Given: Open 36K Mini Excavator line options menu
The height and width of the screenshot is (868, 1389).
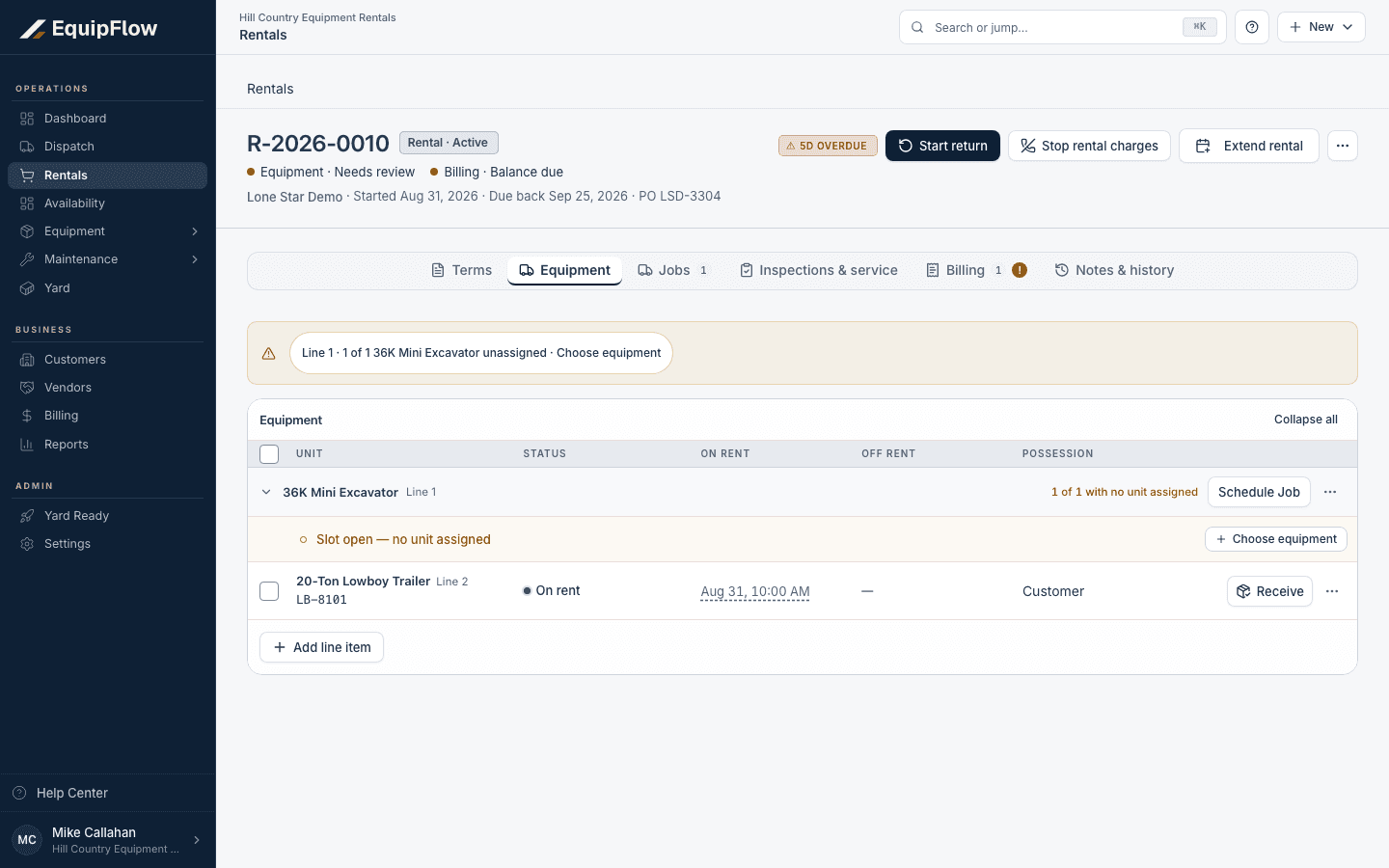Looking at the screenshot, I should 1330,492.
